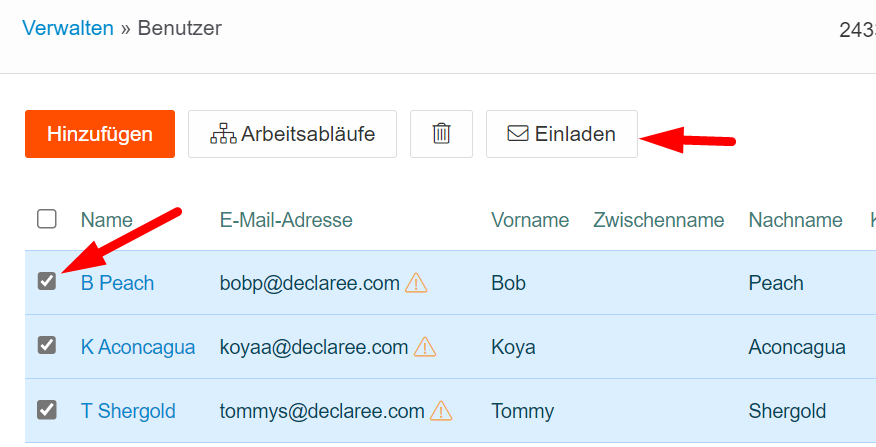
Task: Sort by Vorname column header
Action: 530,220
